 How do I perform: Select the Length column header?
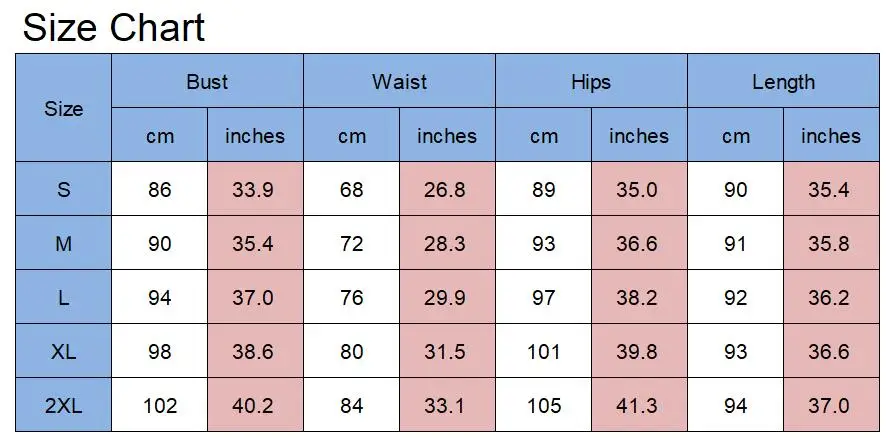point(783,81)
